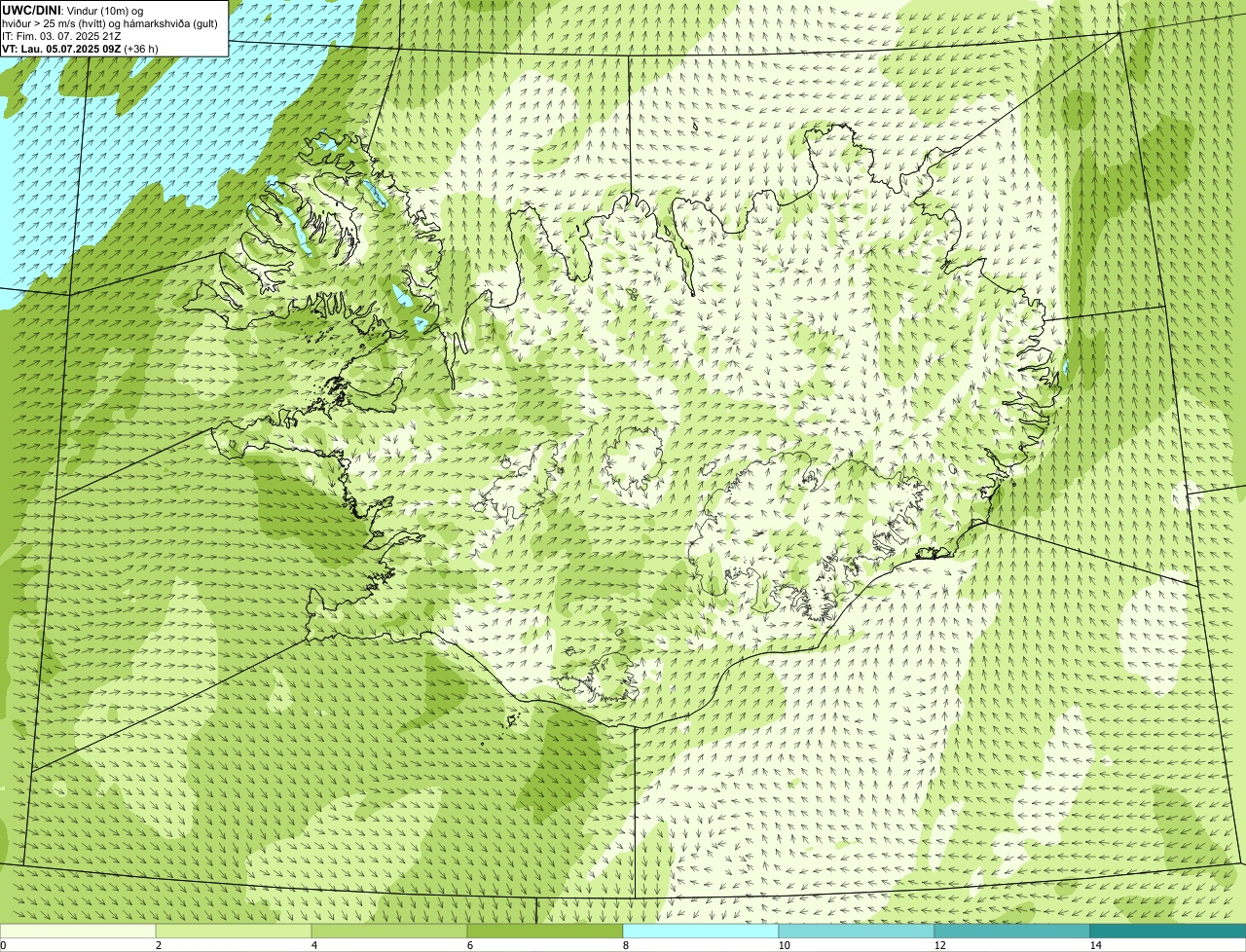Click the "IT: Fim. 03. 07. 2025 21Z" line
The width and height of the screenshot is (1246, 952).
click(x=61, y=36)
